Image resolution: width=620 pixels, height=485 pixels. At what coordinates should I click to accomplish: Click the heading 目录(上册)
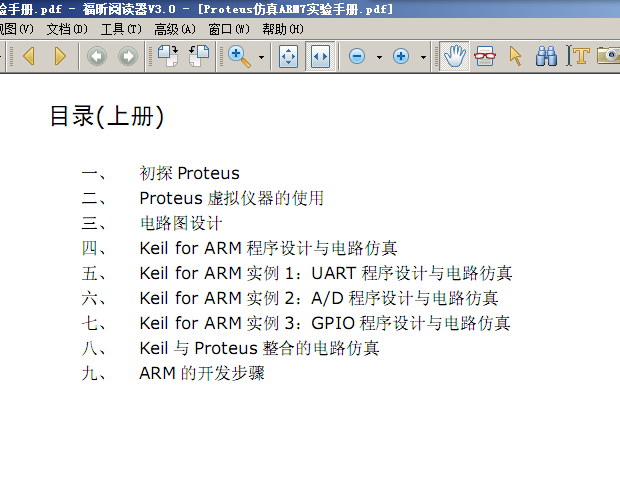[x=107, y=117]
